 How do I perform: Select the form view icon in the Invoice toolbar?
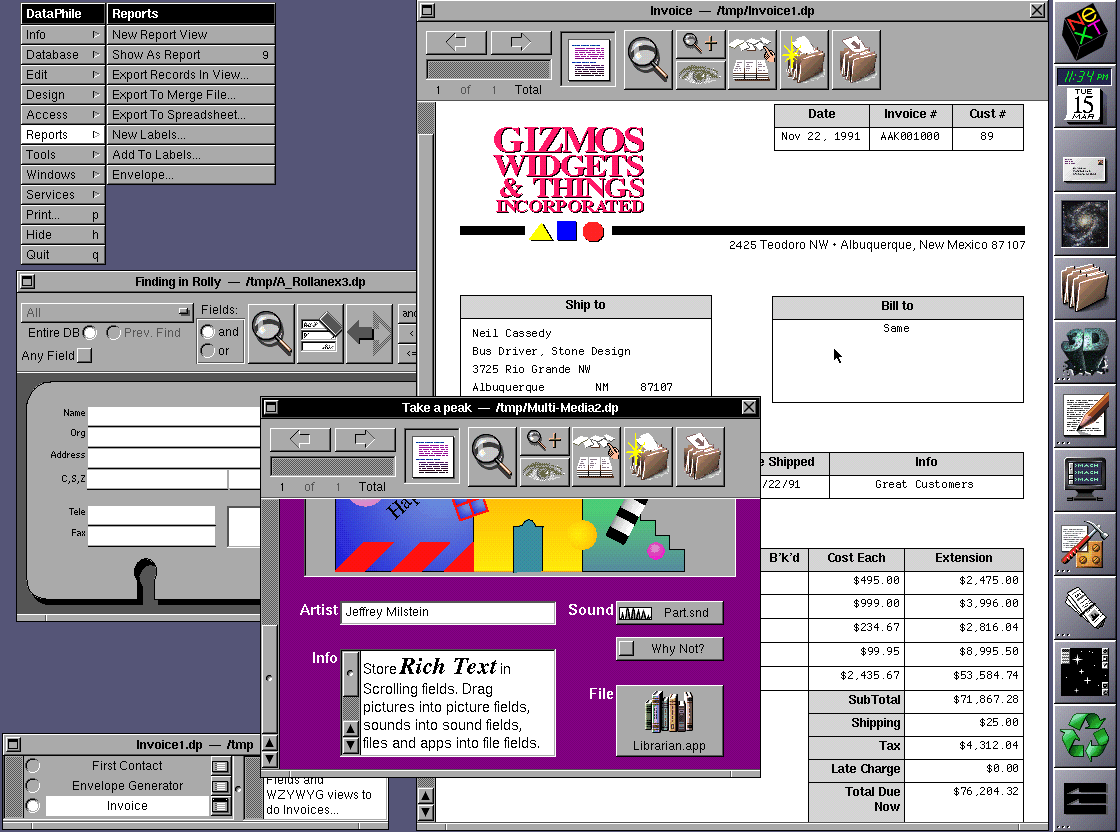click(x=589, y=60)
